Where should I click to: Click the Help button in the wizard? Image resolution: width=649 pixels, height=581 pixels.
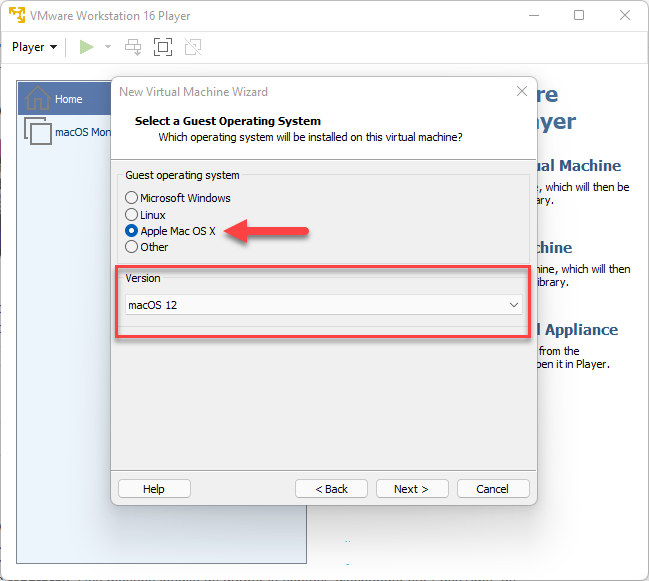pyautogui.click(x=154, y=489)
